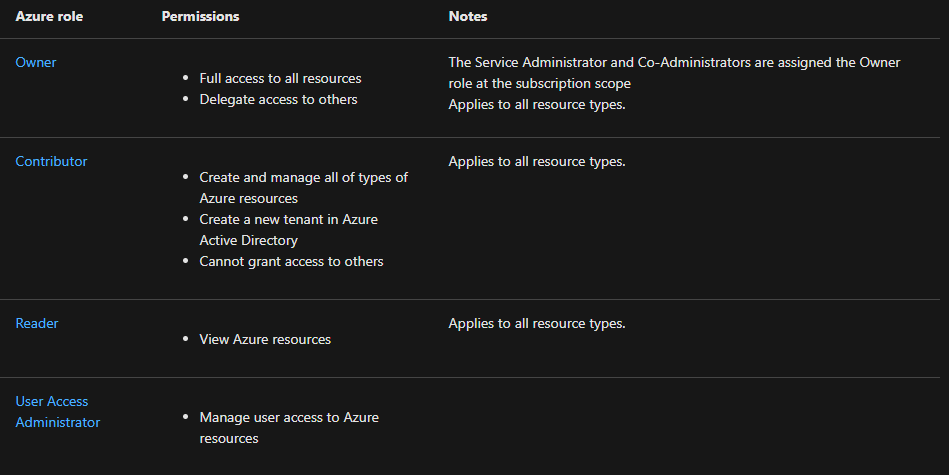Click "Cannot grant access to others" text

click(x=291, y=261)
